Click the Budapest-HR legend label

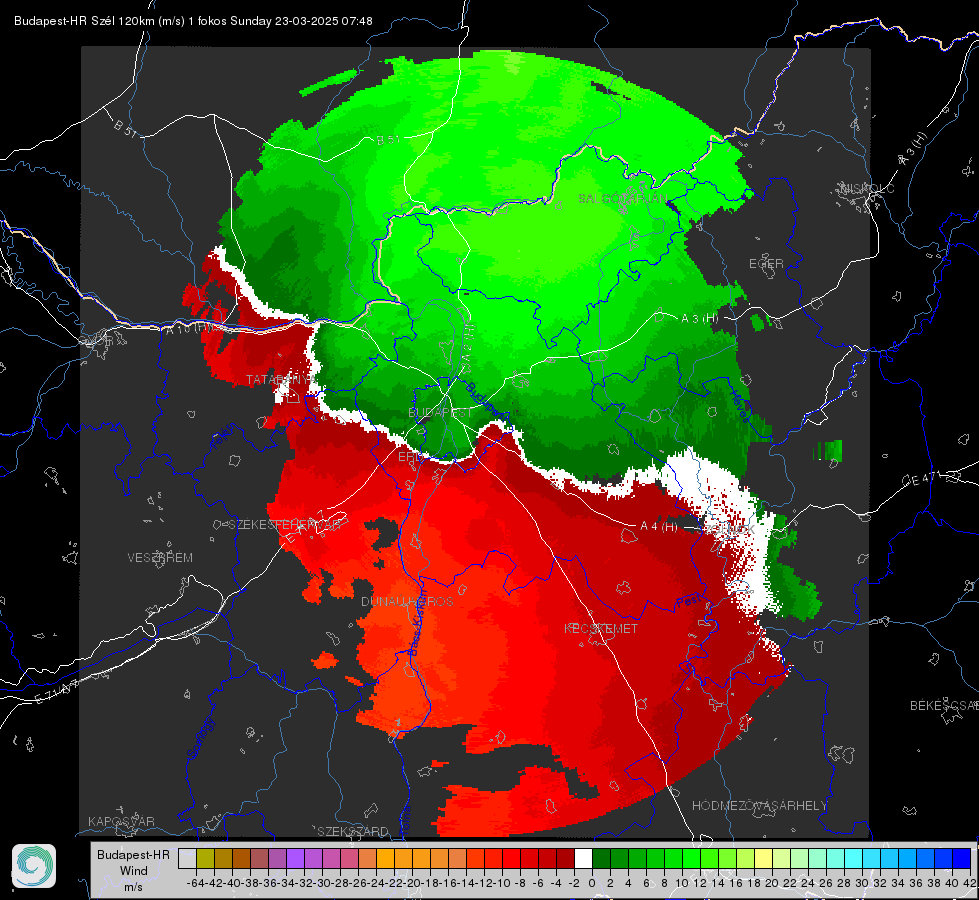133,854
